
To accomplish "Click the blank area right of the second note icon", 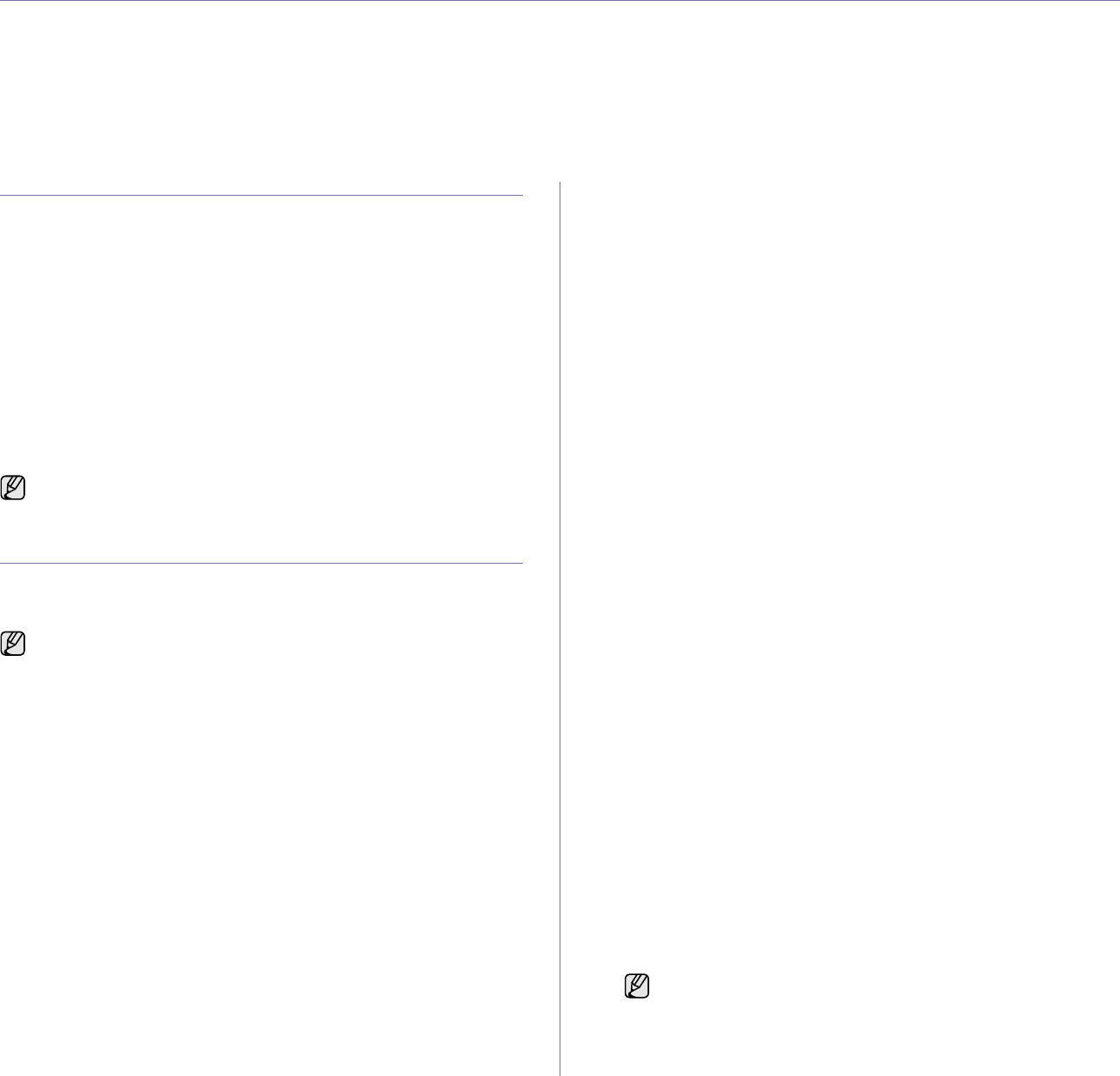I will [x=261, y=645].
